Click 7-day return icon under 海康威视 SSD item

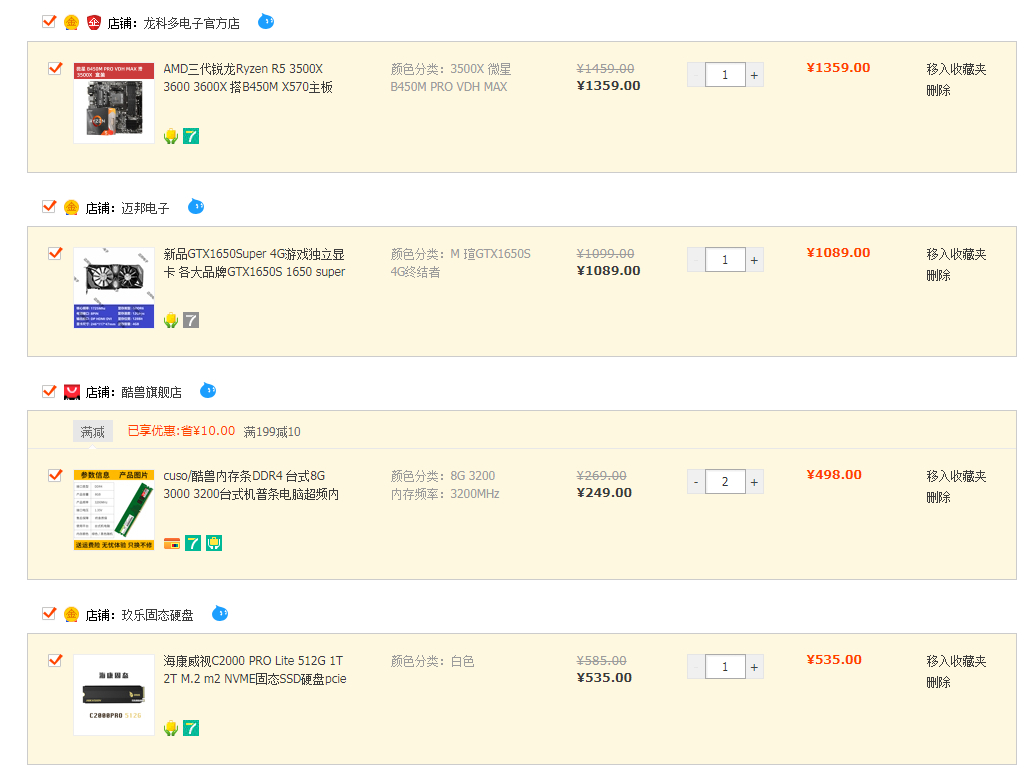[x=191, y=728]
